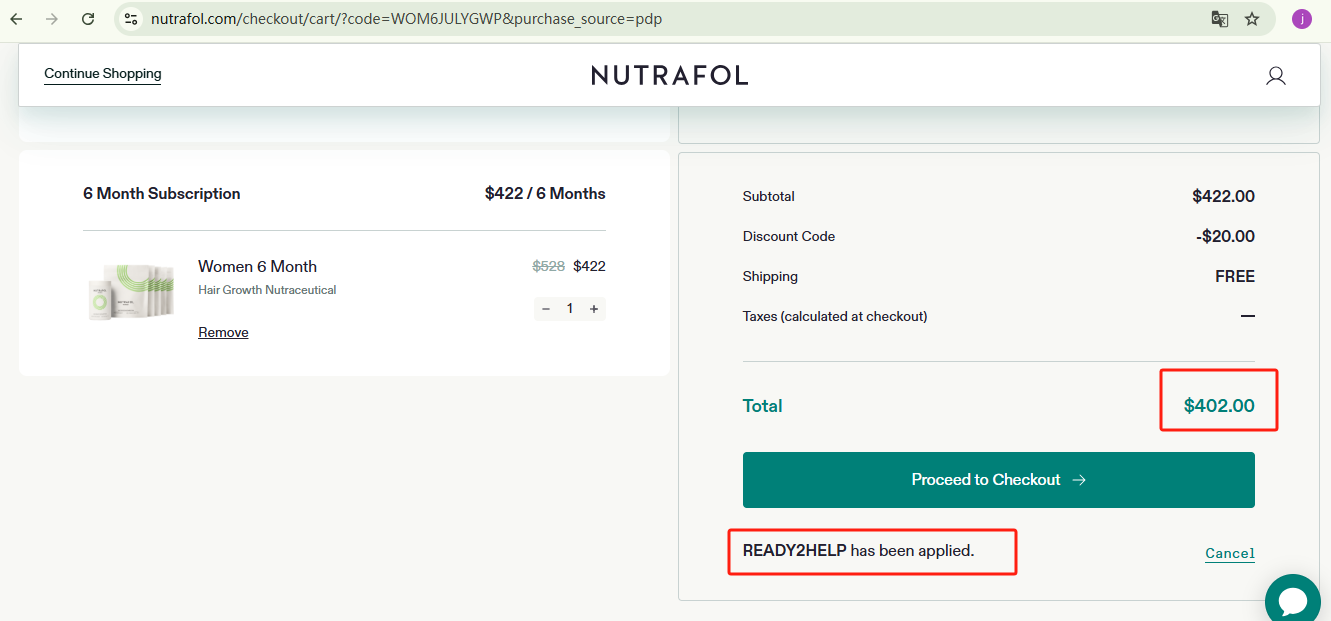Click the Subtotal $422.00 value
The image size is (1331, 621).
[x=1223, y=196]
